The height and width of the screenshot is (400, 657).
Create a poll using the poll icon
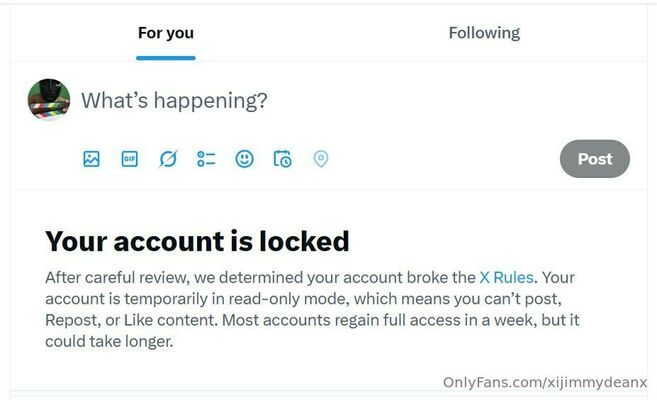pos(206,159)
